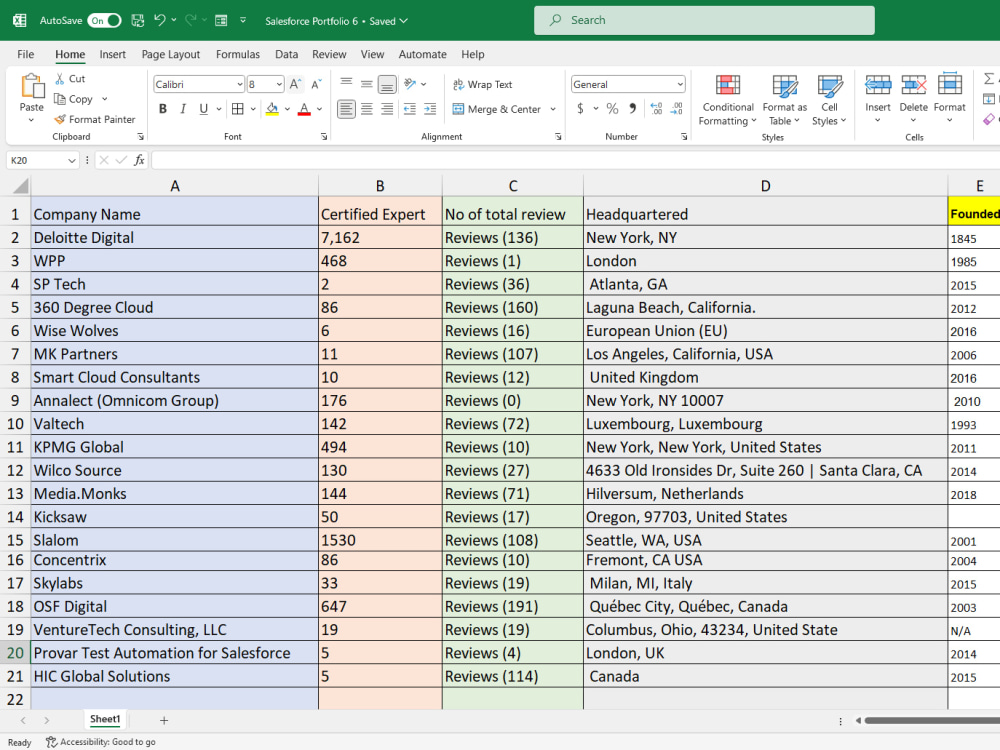Click the horizontal scrollbar

[931, 721]
